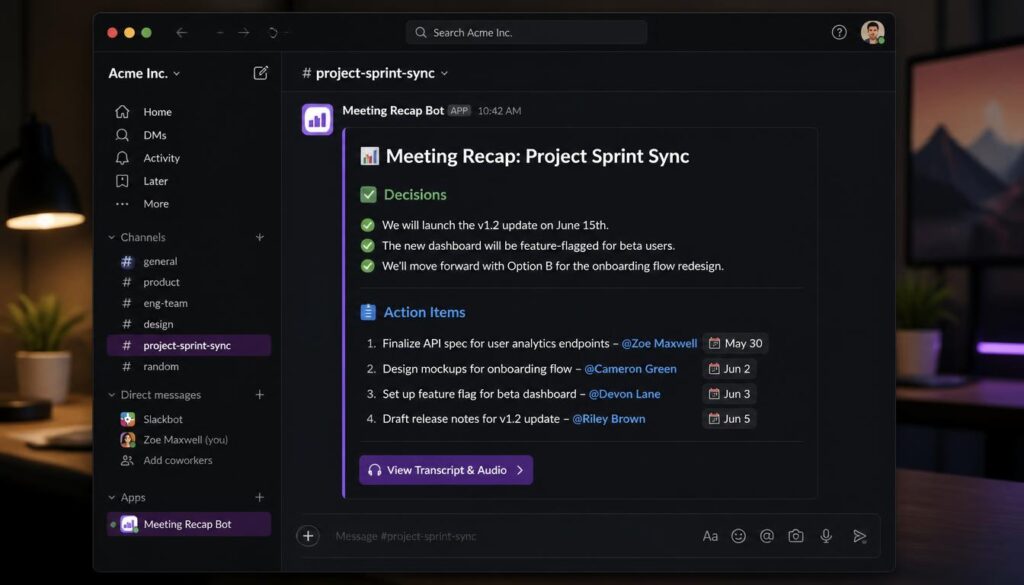Viewport: 1024px width, 585px height.
Task: Click the Meeting Recap Bot sender name
Action: coord(393,110)
